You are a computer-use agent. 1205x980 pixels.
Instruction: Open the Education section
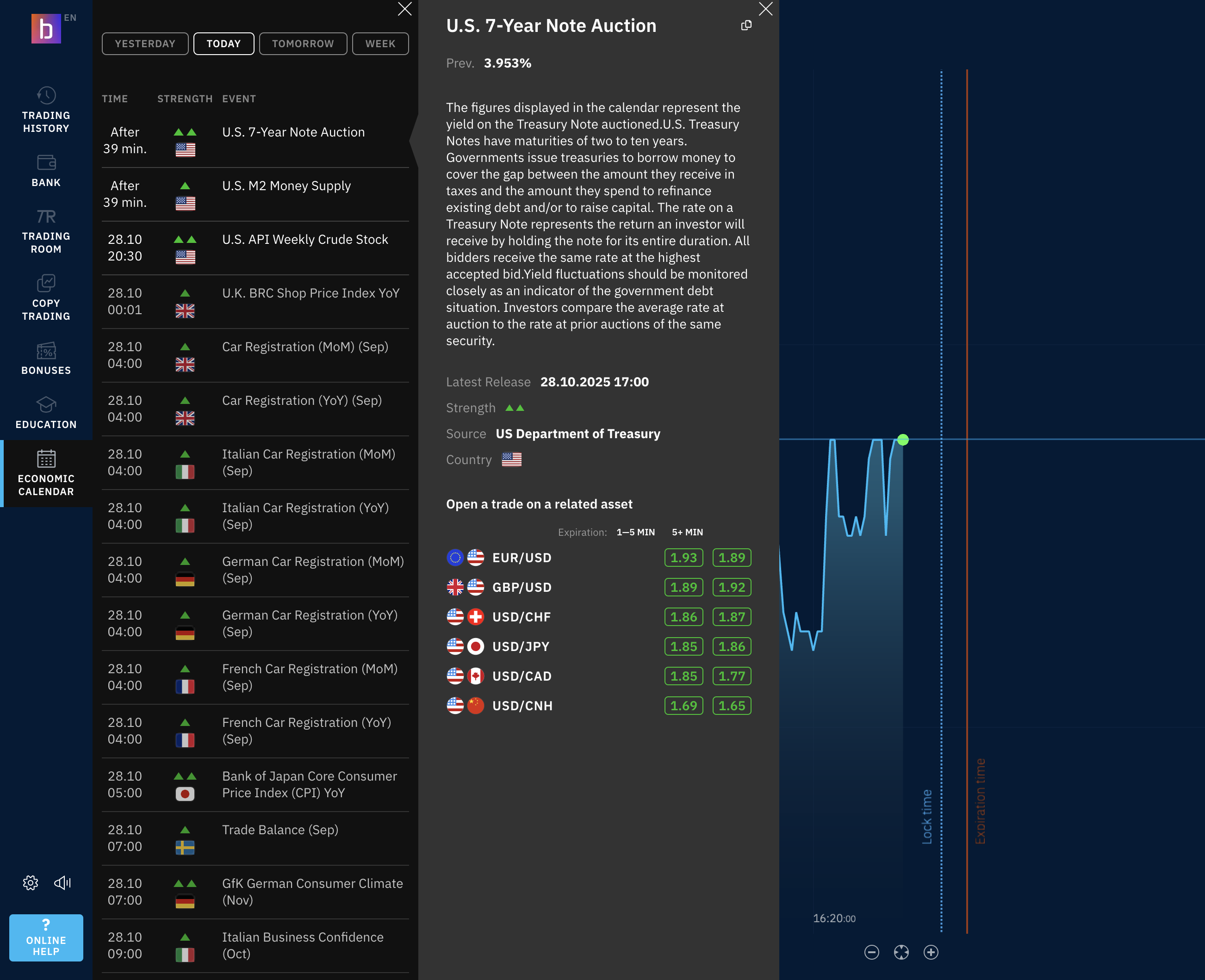pyautogui.click(x=46, y=413)
